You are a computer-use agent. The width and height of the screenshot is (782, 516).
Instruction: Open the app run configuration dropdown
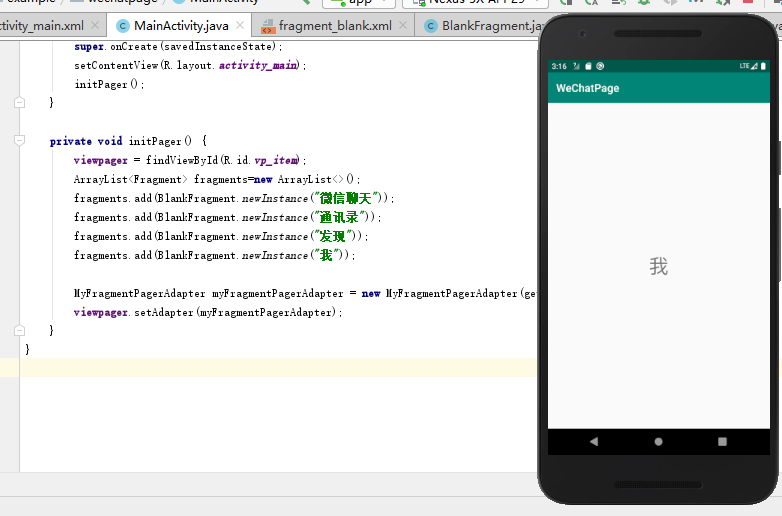359,3
